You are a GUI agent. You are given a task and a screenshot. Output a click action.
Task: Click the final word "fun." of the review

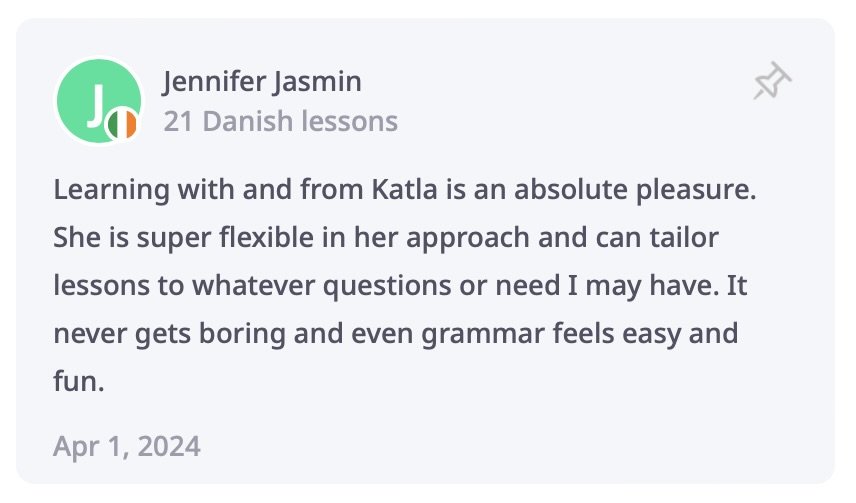79,381
